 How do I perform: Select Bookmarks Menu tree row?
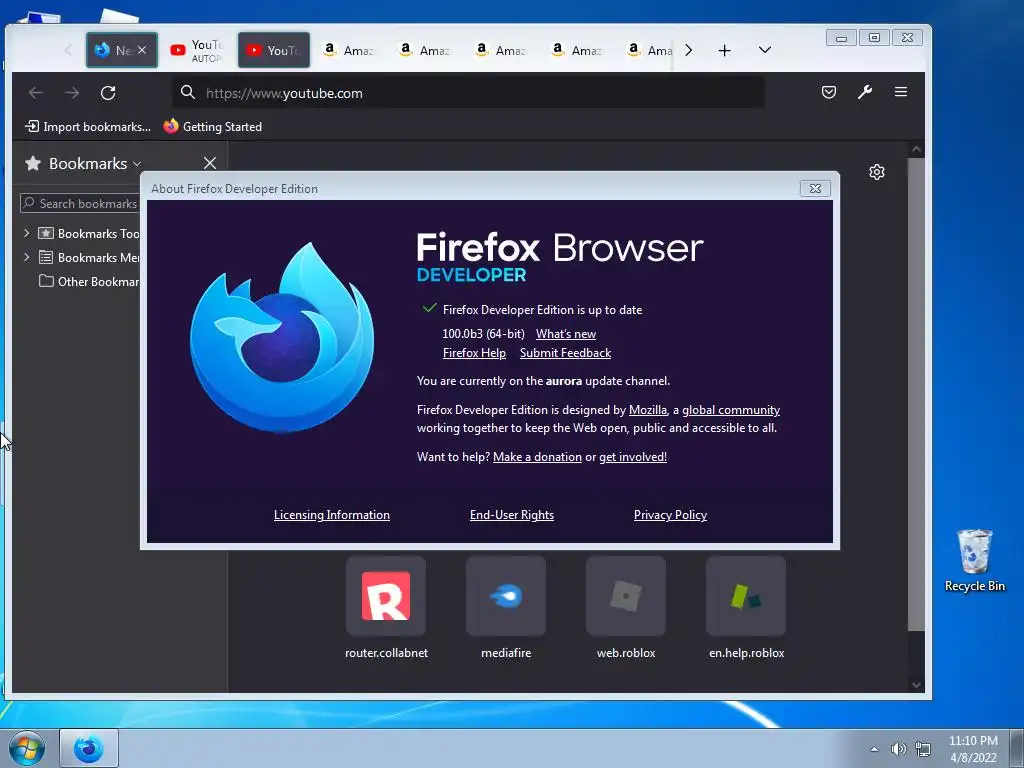89,257
